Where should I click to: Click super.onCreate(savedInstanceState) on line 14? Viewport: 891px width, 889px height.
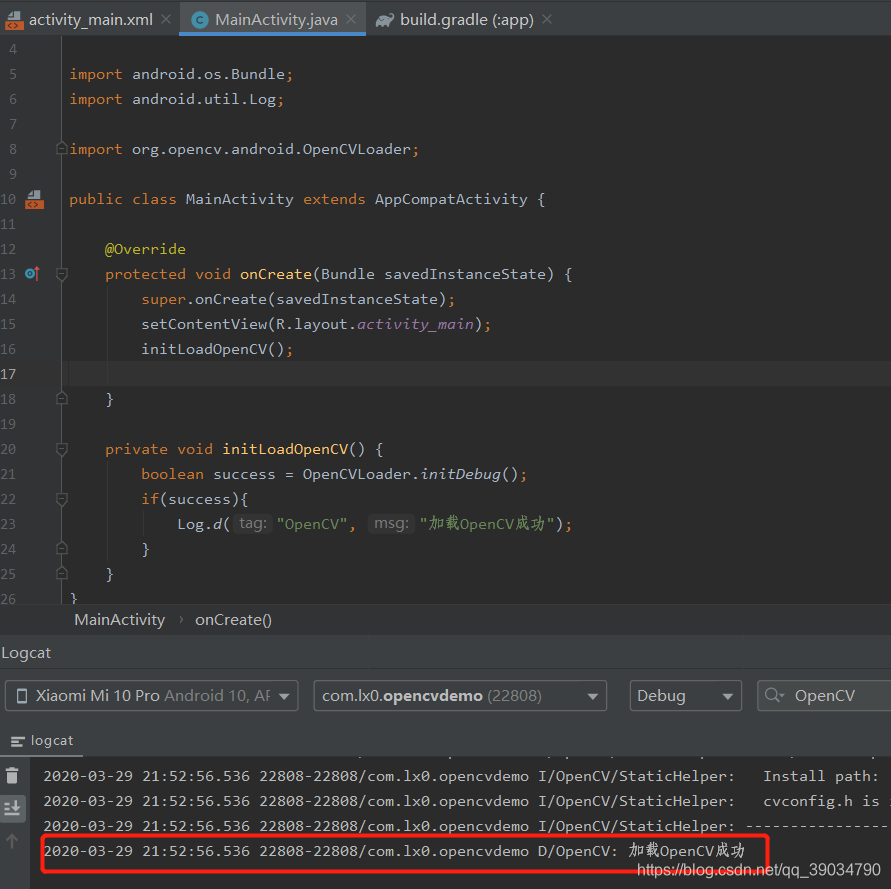pos(298,300)
